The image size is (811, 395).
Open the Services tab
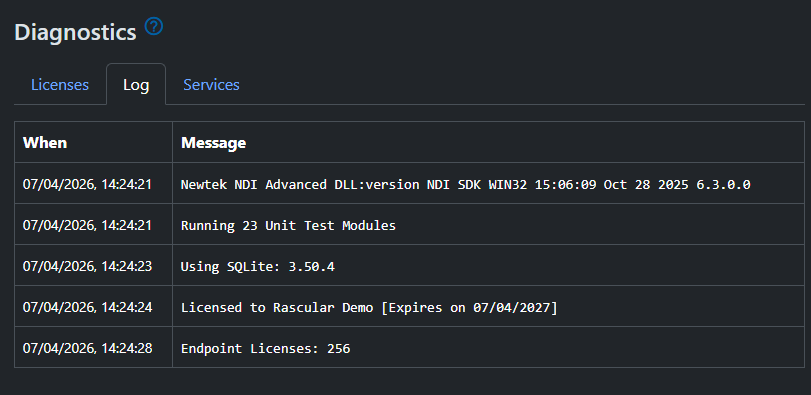pos(211,85)
